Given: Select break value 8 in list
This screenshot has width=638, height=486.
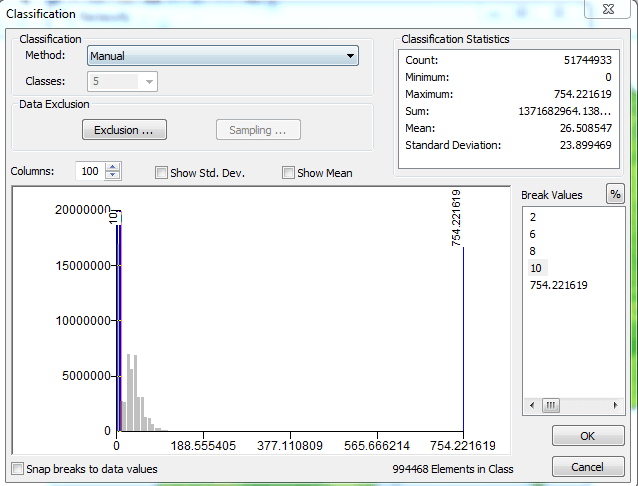Looking at the screenshot, I should coord(533,251).
